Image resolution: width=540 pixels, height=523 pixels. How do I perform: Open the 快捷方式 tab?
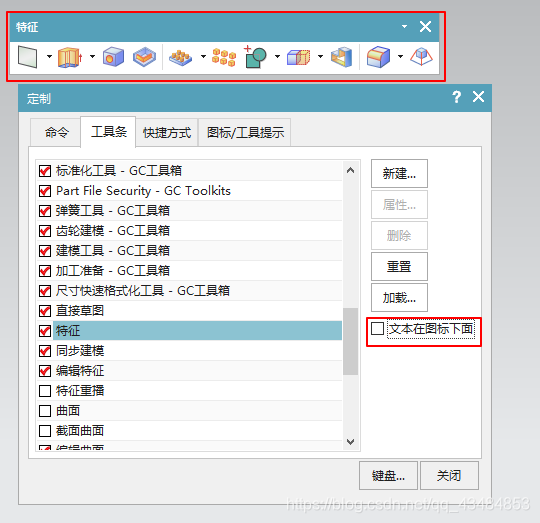[167, 133]
